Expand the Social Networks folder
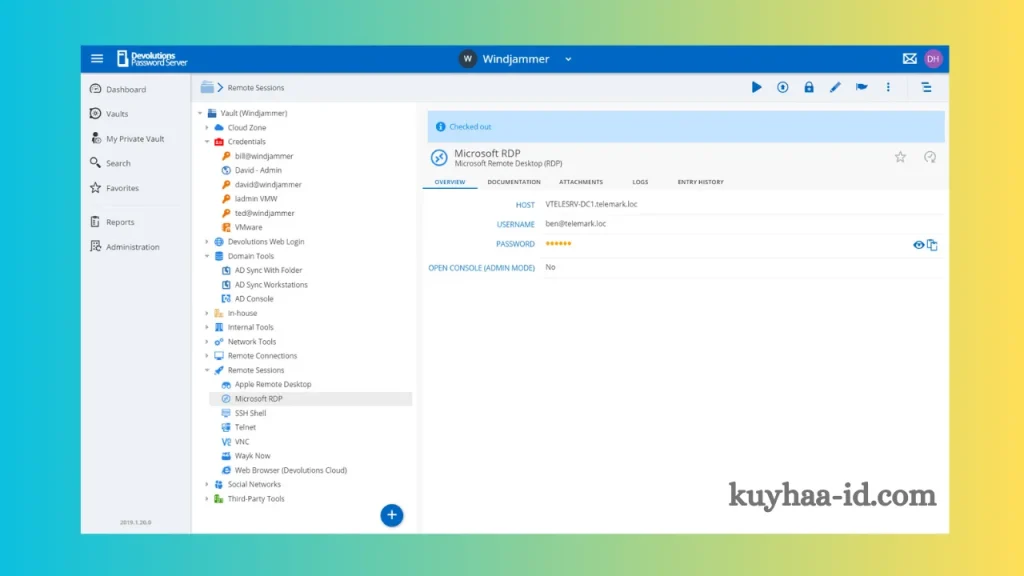The width and height of the screenshot is (1024, 576). (207, 485)
